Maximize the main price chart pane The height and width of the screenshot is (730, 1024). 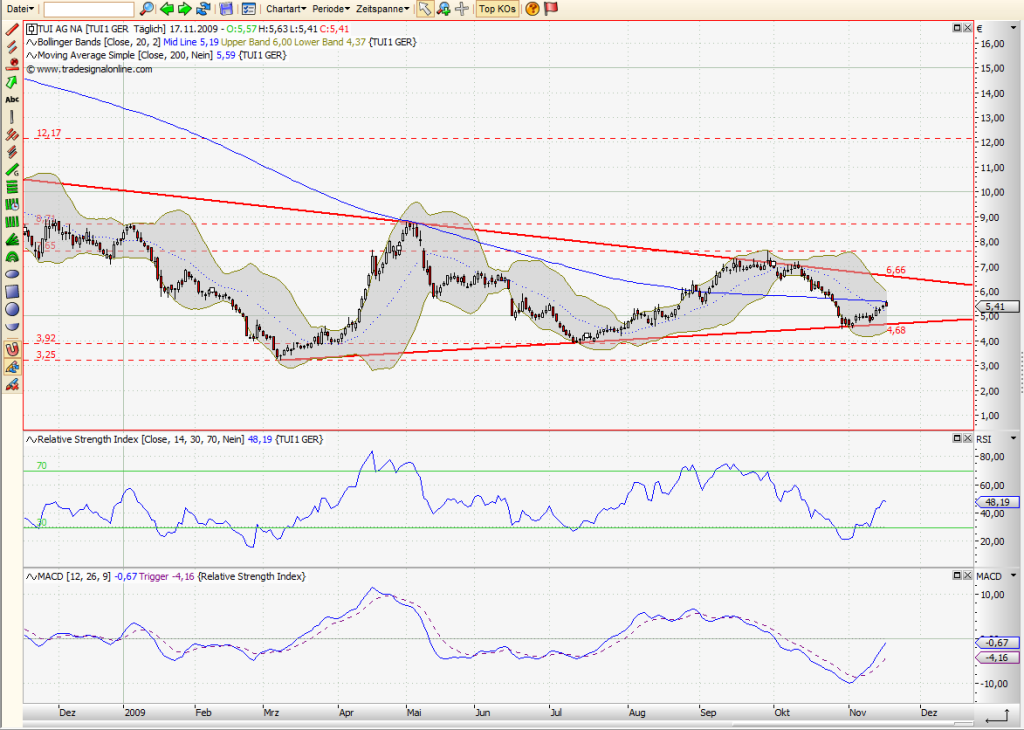(x=957, y=28)
